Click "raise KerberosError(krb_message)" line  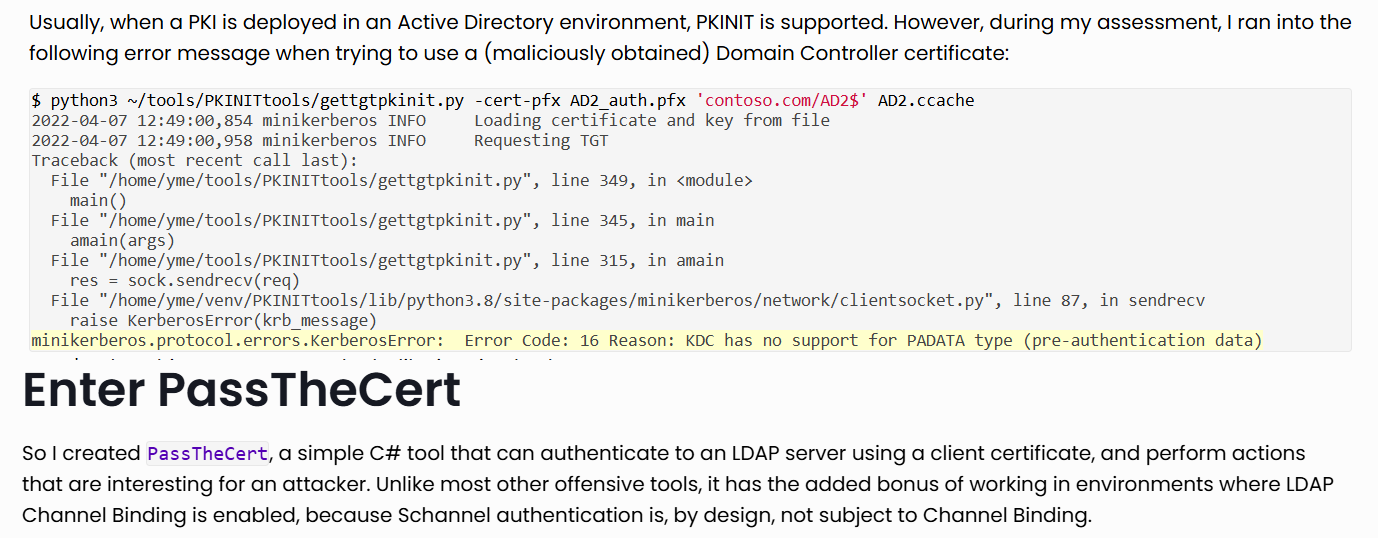223,321
